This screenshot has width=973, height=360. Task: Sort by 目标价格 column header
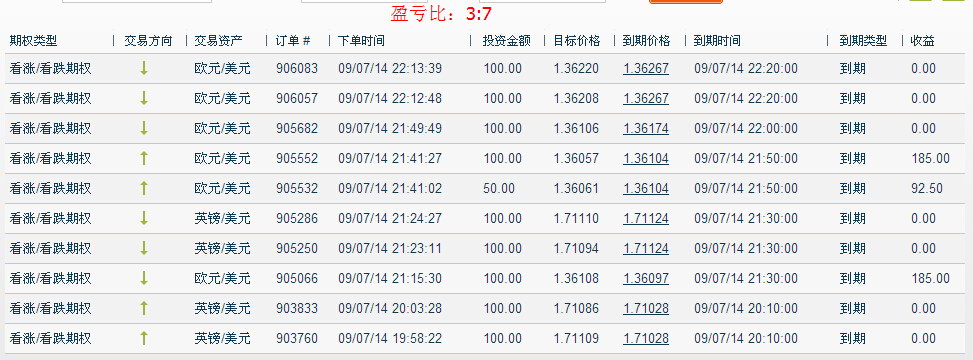[577, 41]
